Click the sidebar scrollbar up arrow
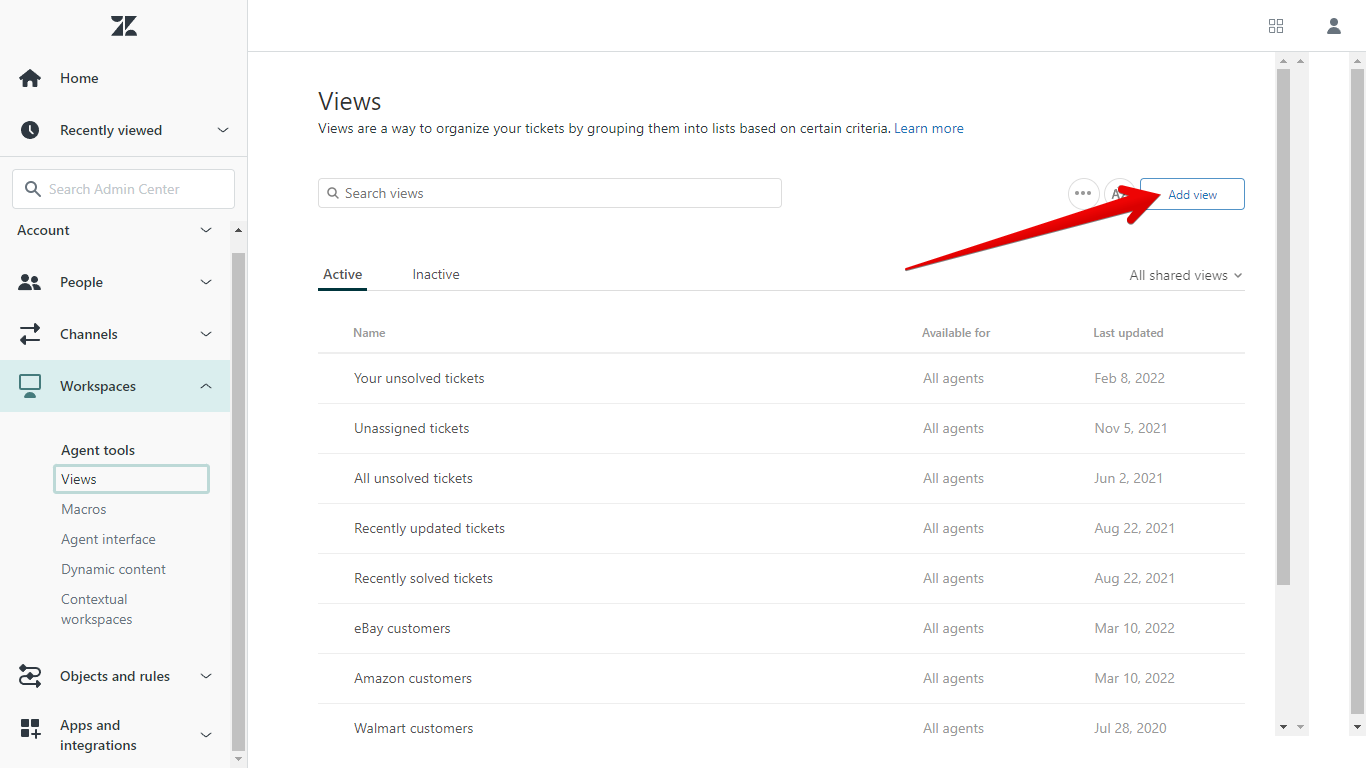1366x768 pixels. click(238, 230)
